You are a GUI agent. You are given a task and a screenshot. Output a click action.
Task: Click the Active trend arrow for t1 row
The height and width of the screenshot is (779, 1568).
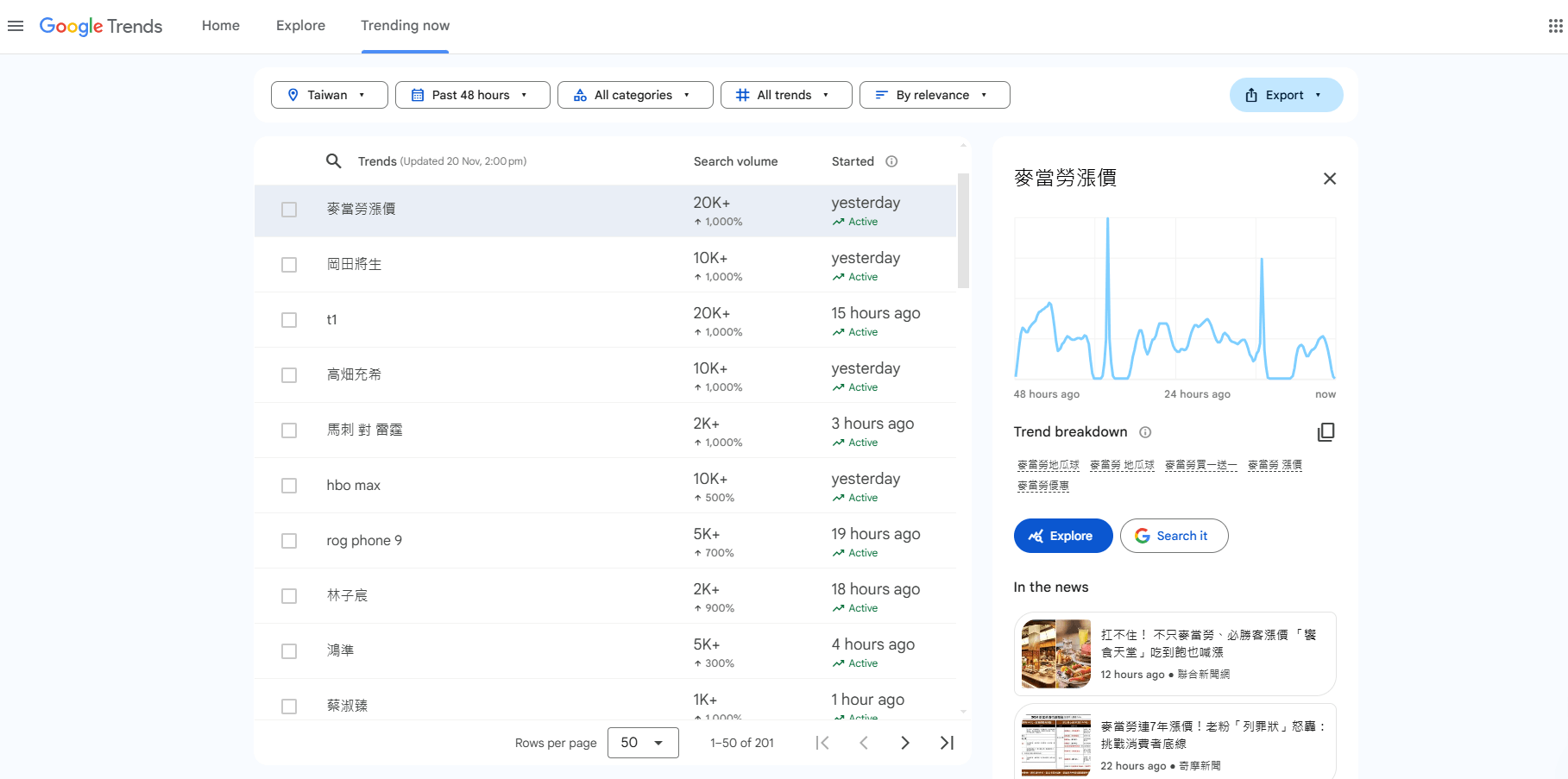[838, 332]
